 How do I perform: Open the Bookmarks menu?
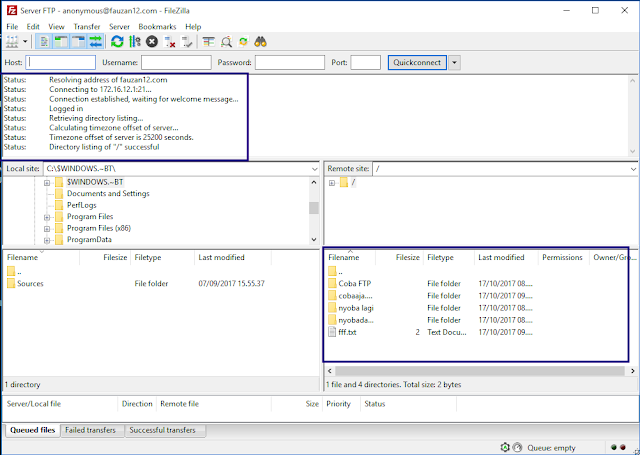pos(157,27)
